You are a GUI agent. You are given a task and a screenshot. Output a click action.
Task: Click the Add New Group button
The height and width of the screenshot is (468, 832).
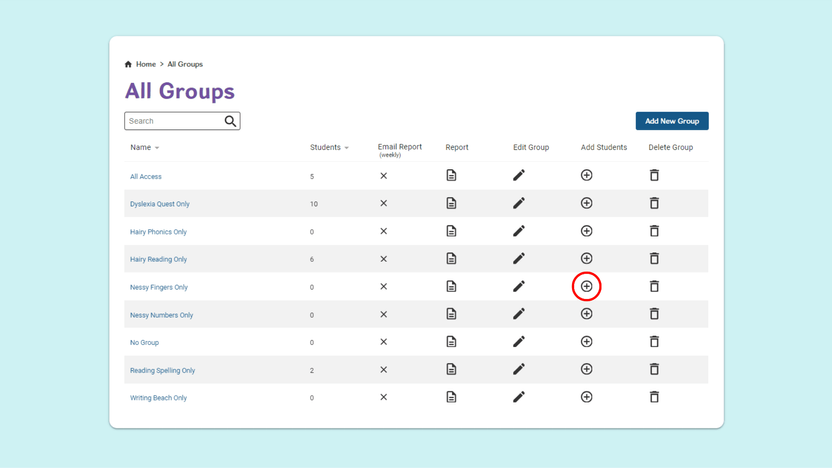(672, 121)
